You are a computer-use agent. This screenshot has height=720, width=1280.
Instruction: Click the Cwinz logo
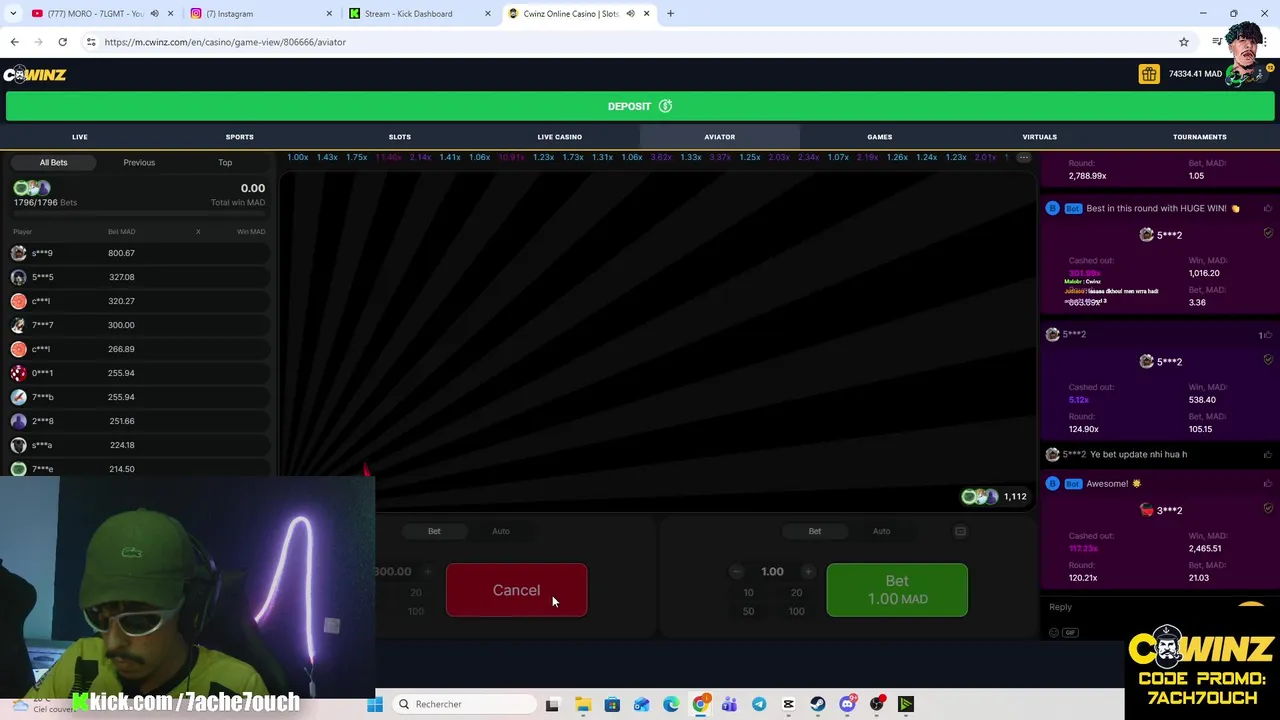pyautogui.click(x=35, y=75)
